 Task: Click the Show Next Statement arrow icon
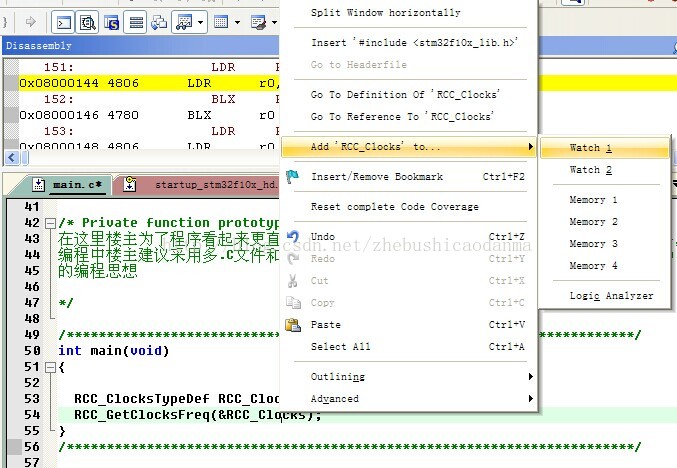[30, 21]
